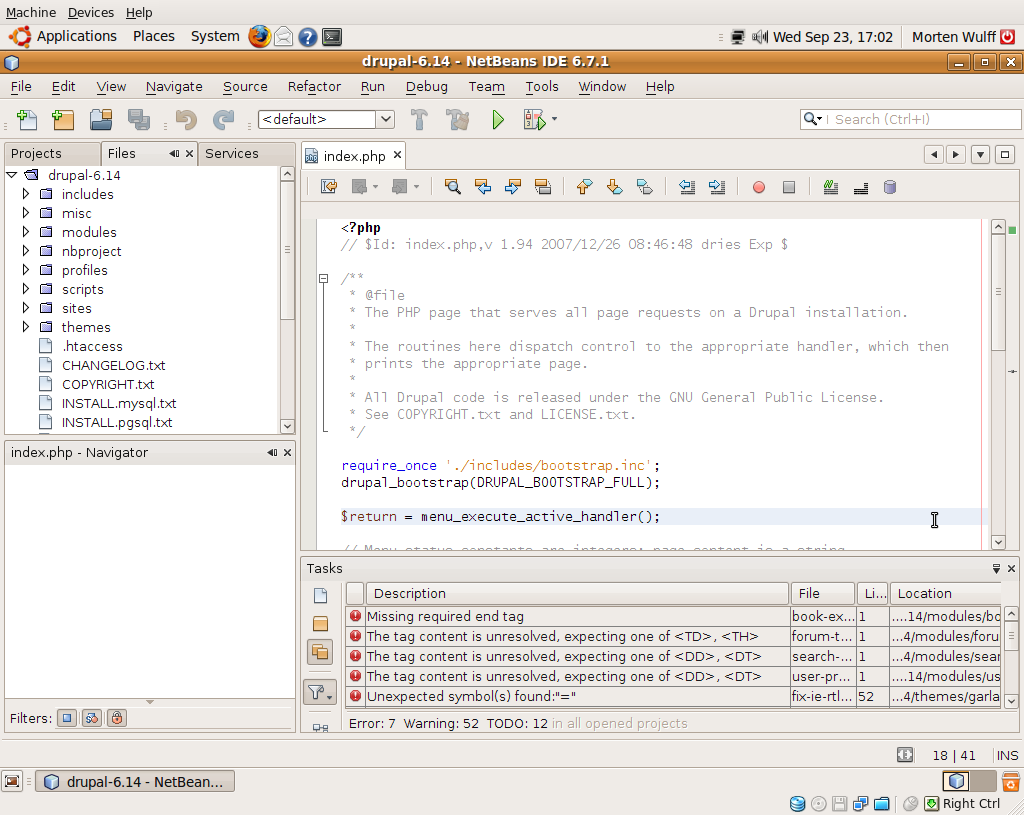Click the Location column header
This screenshot has width=1024, height=815.
point(945,594)
